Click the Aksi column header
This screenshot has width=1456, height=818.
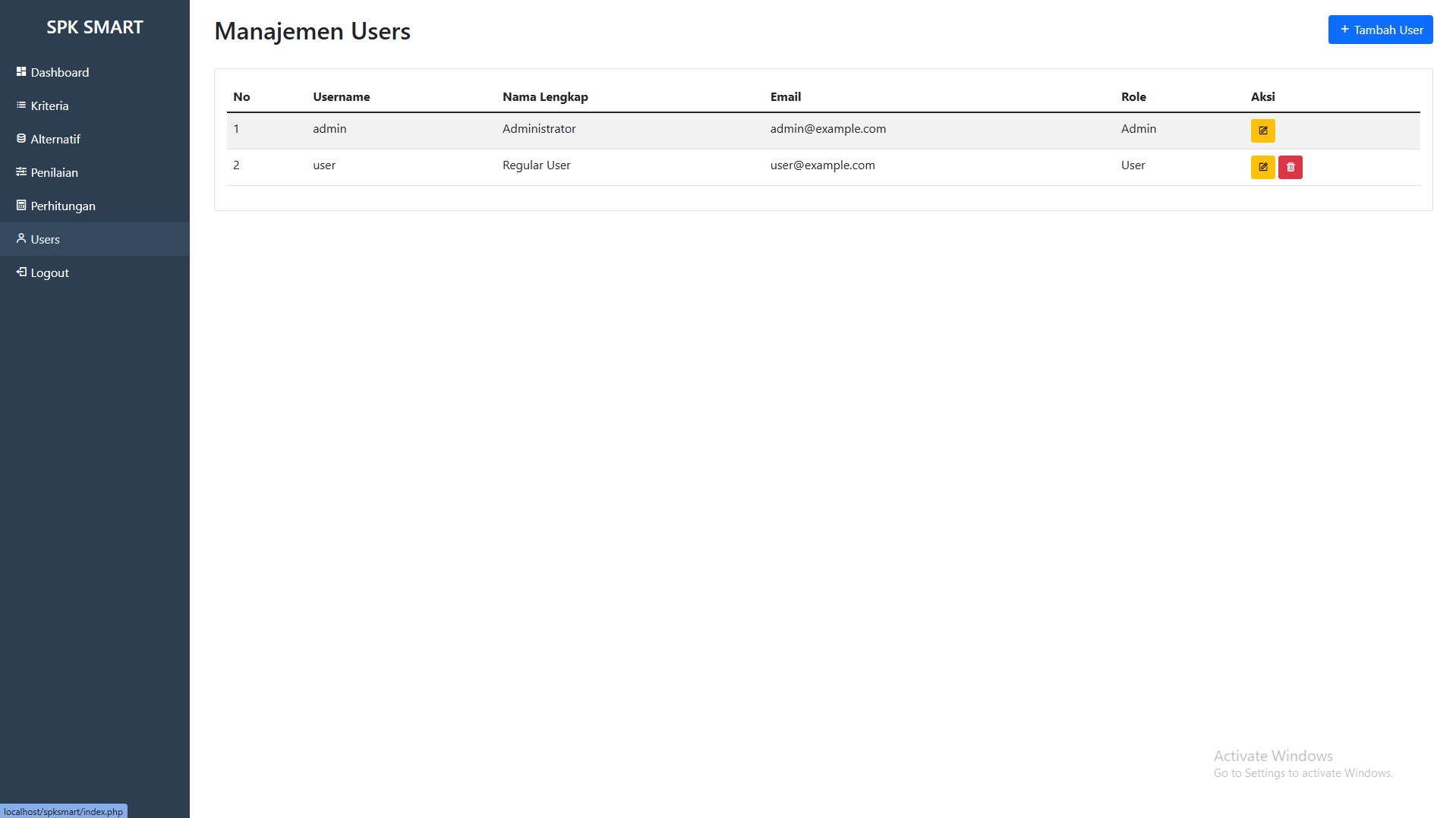[x=1262, y=97]
